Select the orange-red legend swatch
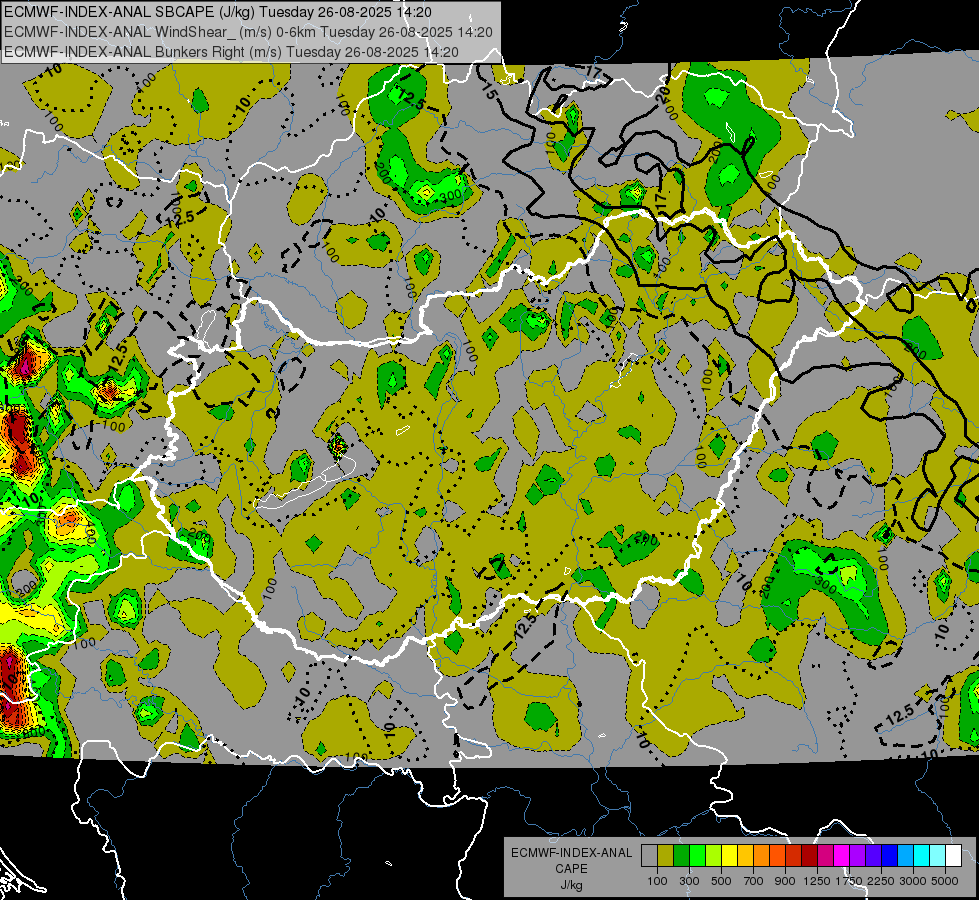Screen dimensions: 979x900 (x=777, y=856)
